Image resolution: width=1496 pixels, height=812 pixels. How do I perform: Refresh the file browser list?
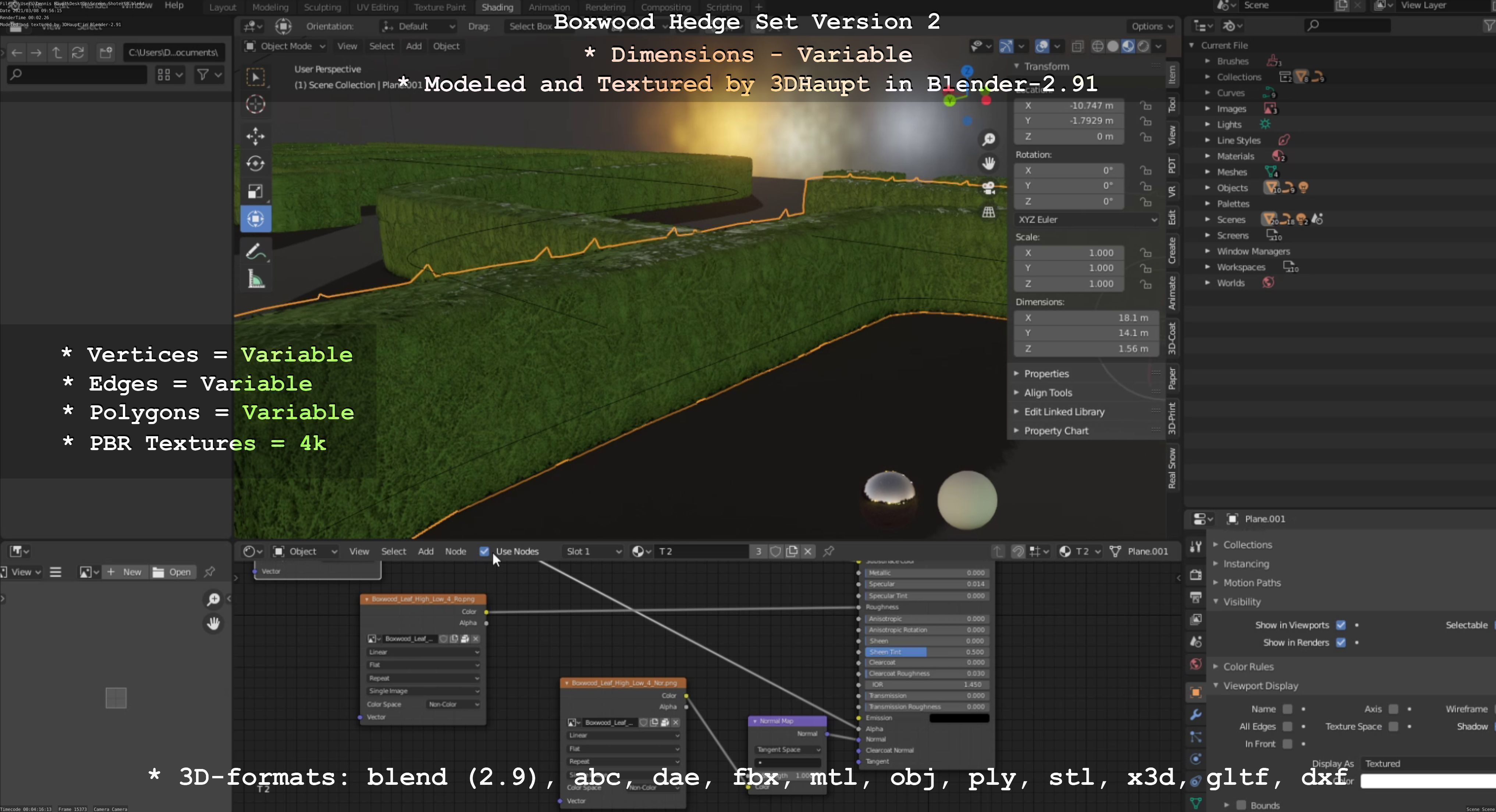pyautogui.click(x=78, y=53)
